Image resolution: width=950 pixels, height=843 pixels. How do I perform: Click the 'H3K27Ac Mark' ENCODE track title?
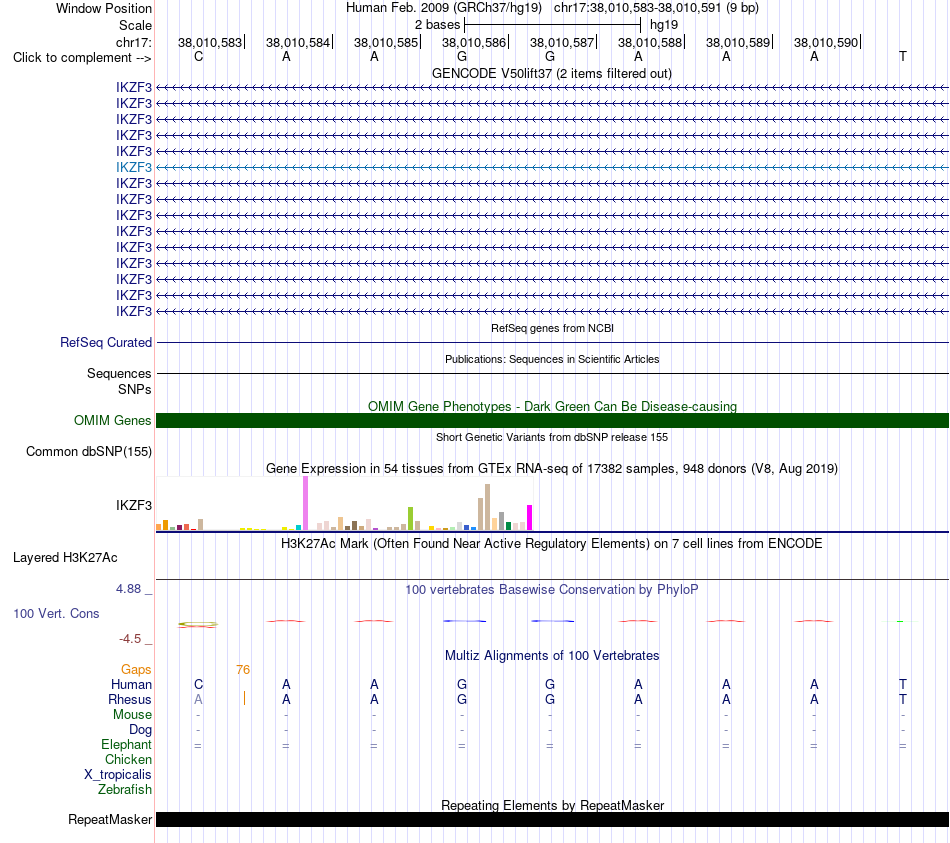pyautogui.click(x=552, y=543)
